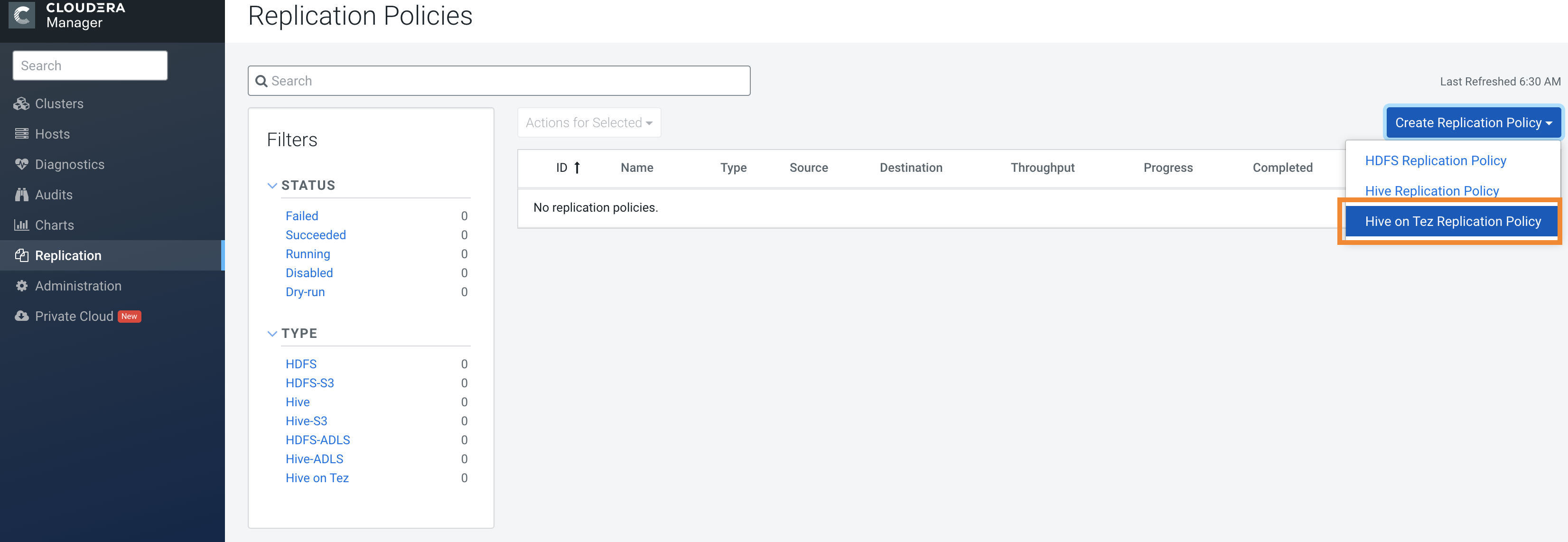Filter by Hive on Tez type
The height and width of the screenshot is (542, 1568).
pyautogui.click(x=317, y=478)
